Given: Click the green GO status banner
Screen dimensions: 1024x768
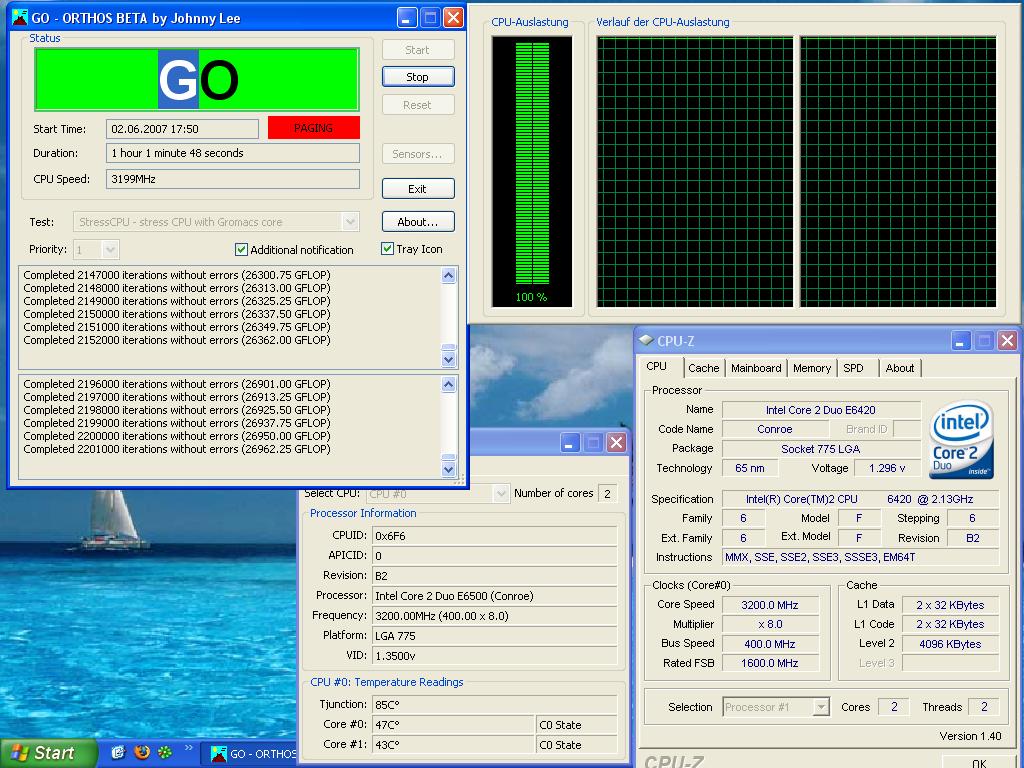Looking at the screenshot, I should coord(197,79).
